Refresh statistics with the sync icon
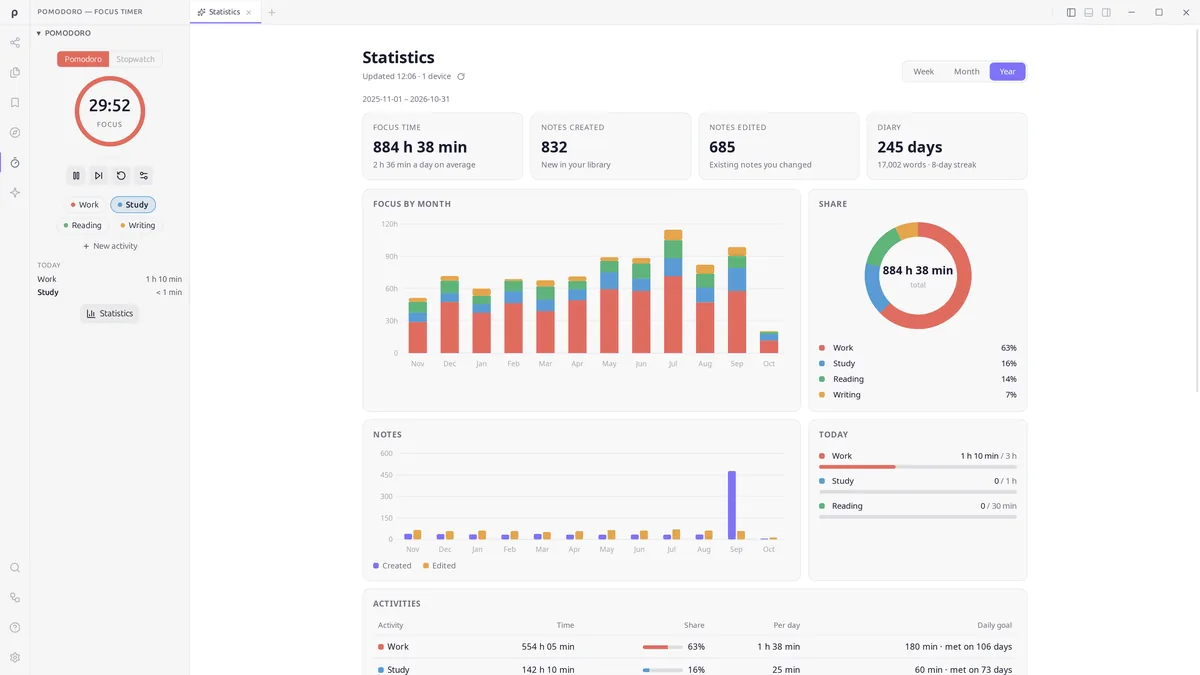1200x675 pixels. click(461, 77)
